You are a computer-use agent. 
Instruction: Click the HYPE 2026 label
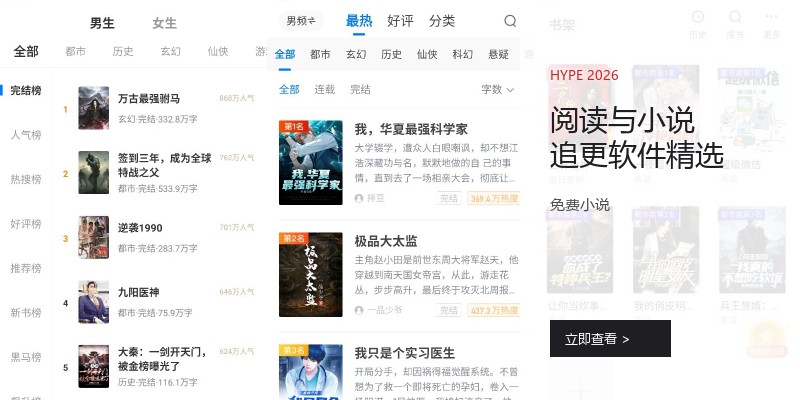(584, 75)
